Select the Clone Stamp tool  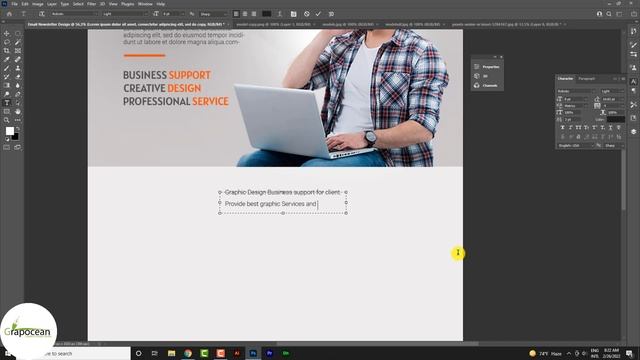(x=18, y=68)
